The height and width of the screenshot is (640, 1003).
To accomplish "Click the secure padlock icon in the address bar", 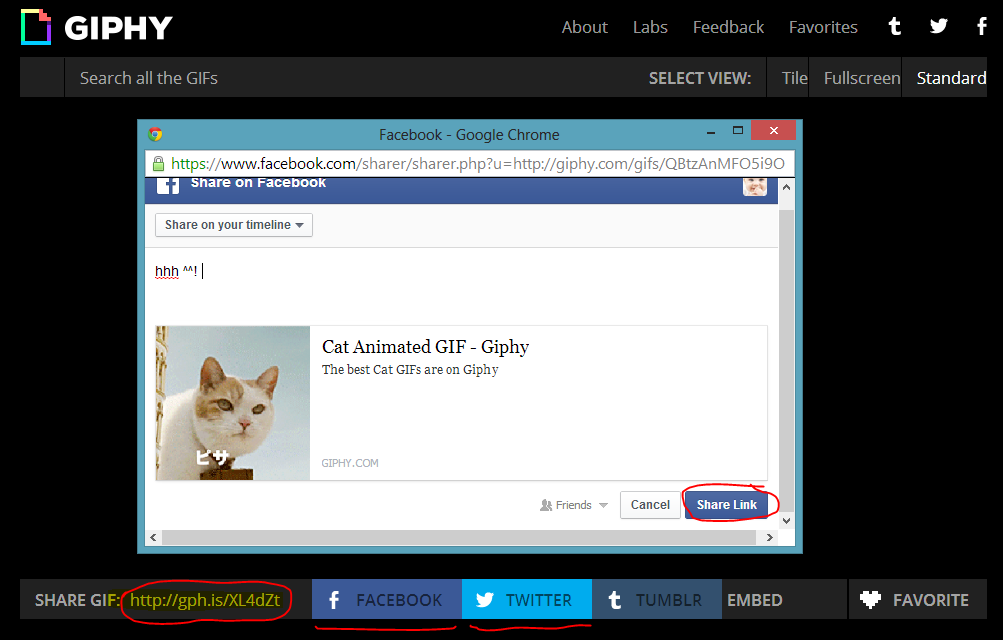I will point(159,164).
